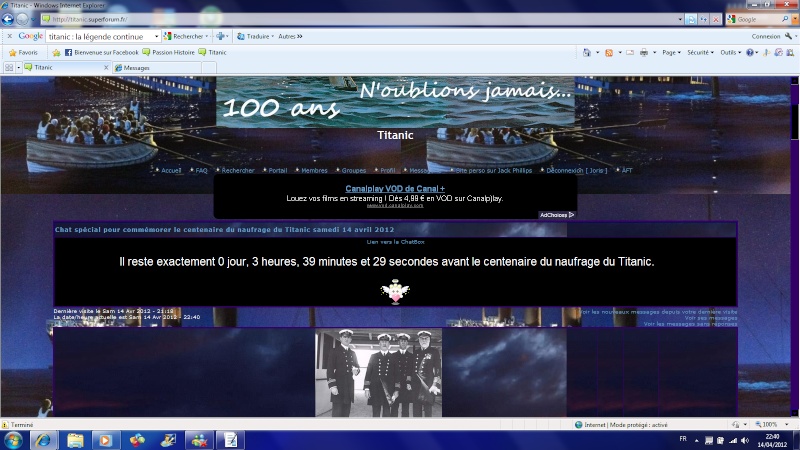Click the winged heart emoticon image

click(x=395, y=292)
